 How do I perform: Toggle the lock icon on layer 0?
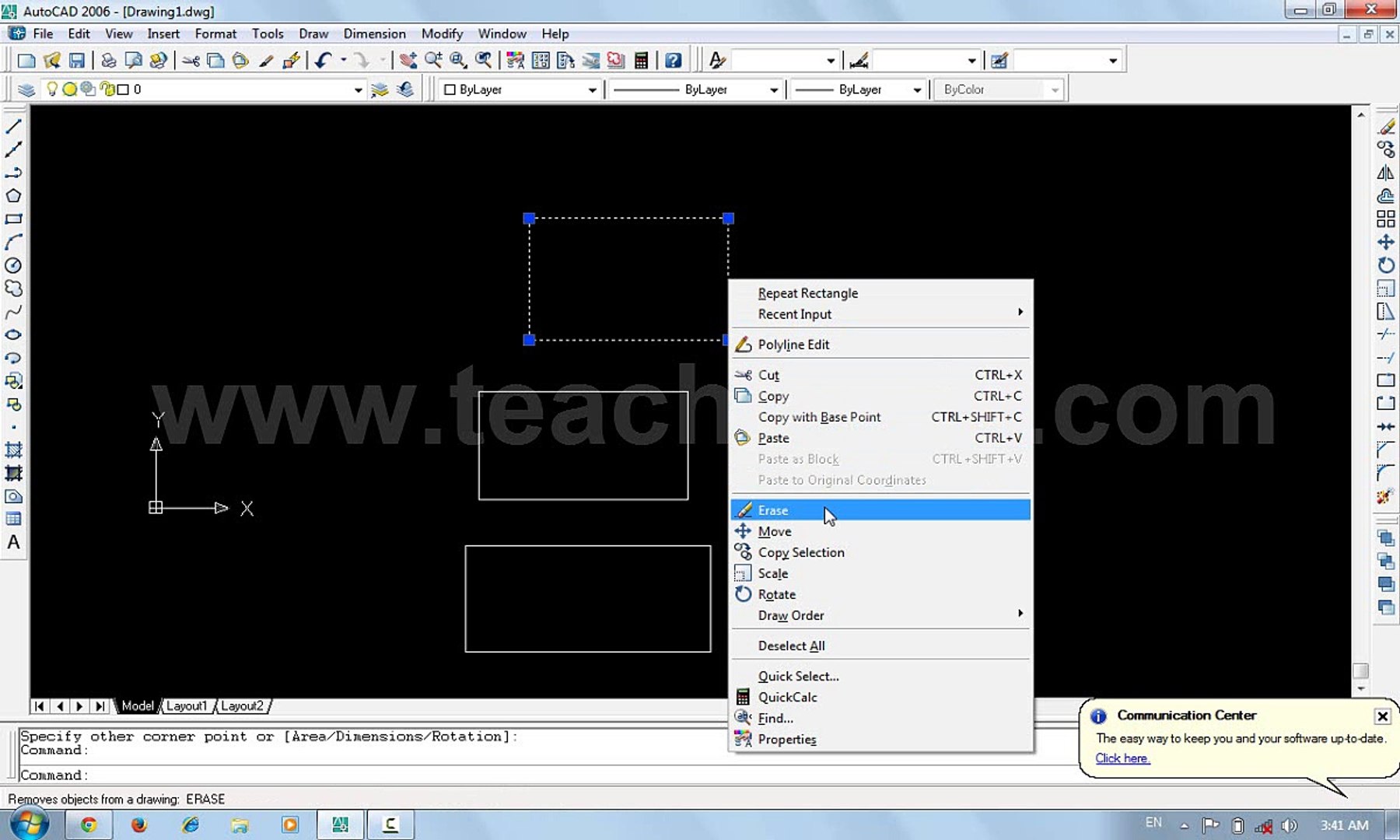click(107, 89)
